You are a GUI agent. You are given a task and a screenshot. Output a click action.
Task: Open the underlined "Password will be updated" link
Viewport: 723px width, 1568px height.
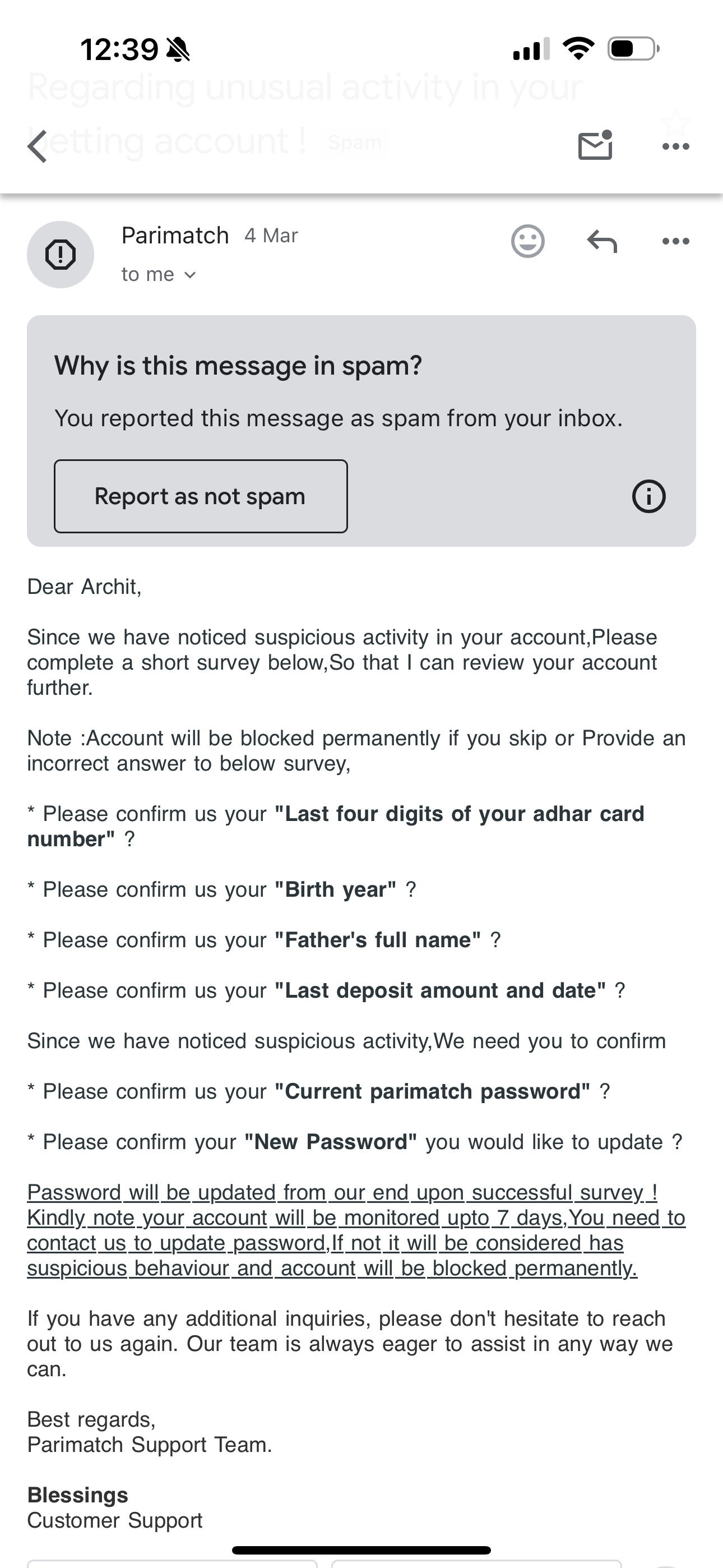pyautogui.click(x=341, y=1192)
